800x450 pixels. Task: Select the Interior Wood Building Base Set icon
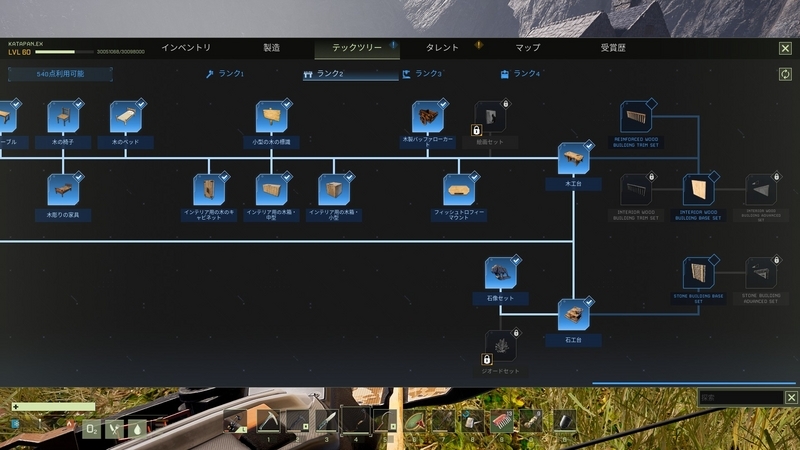click(x=698, y=190)
